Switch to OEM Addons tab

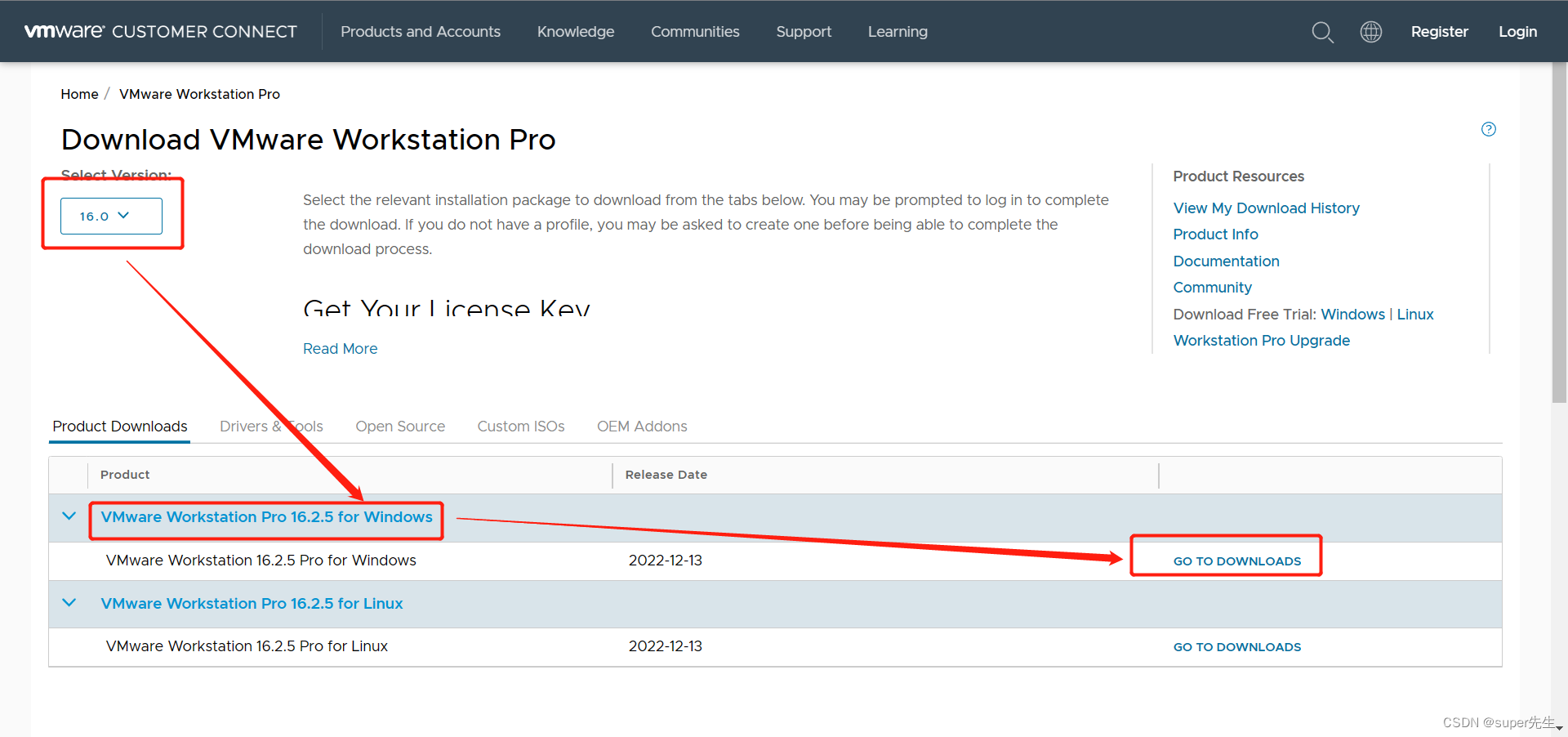(642, 427)
